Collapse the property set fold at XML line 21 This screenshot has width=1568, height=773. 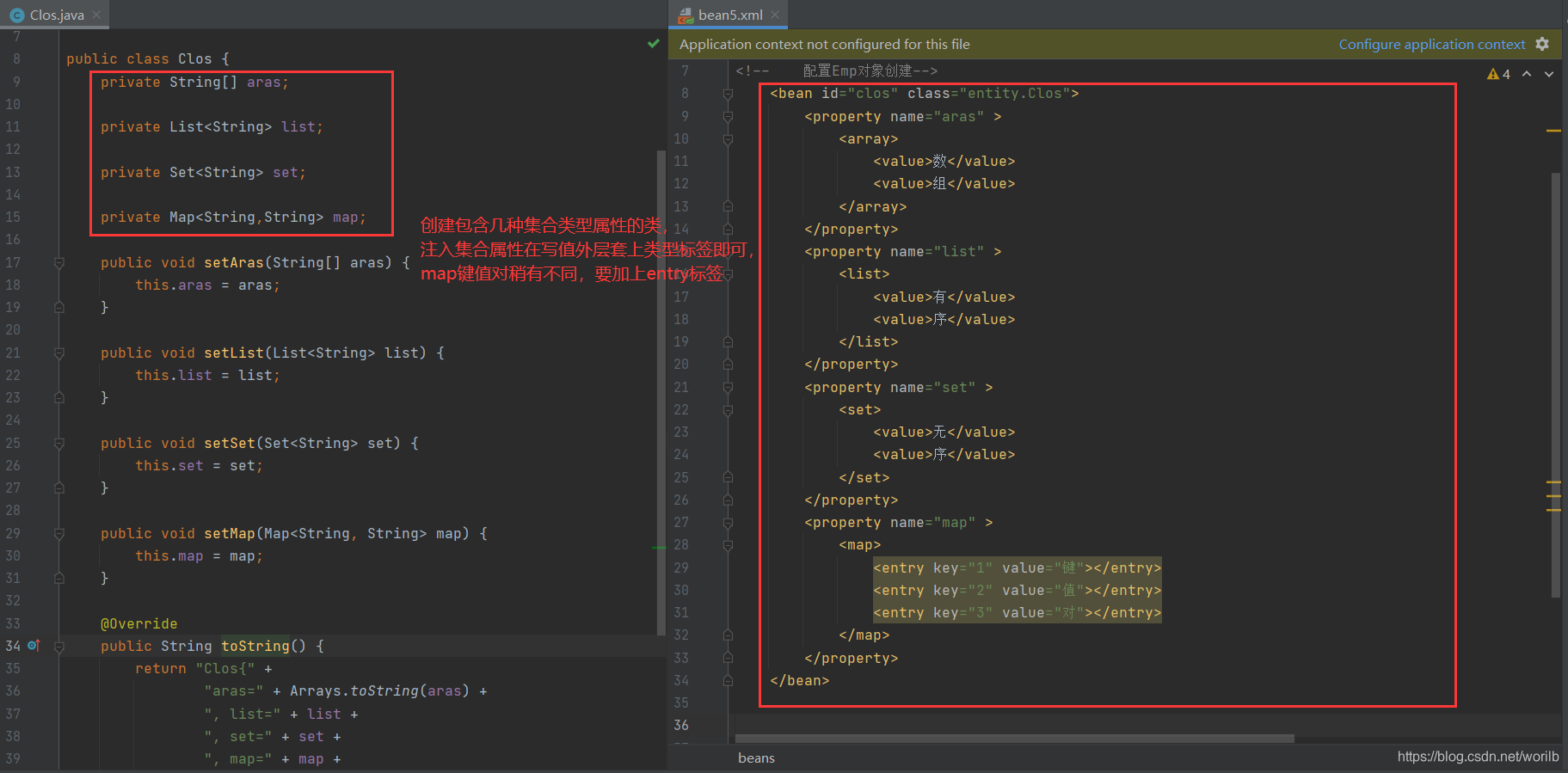[728, 387]
